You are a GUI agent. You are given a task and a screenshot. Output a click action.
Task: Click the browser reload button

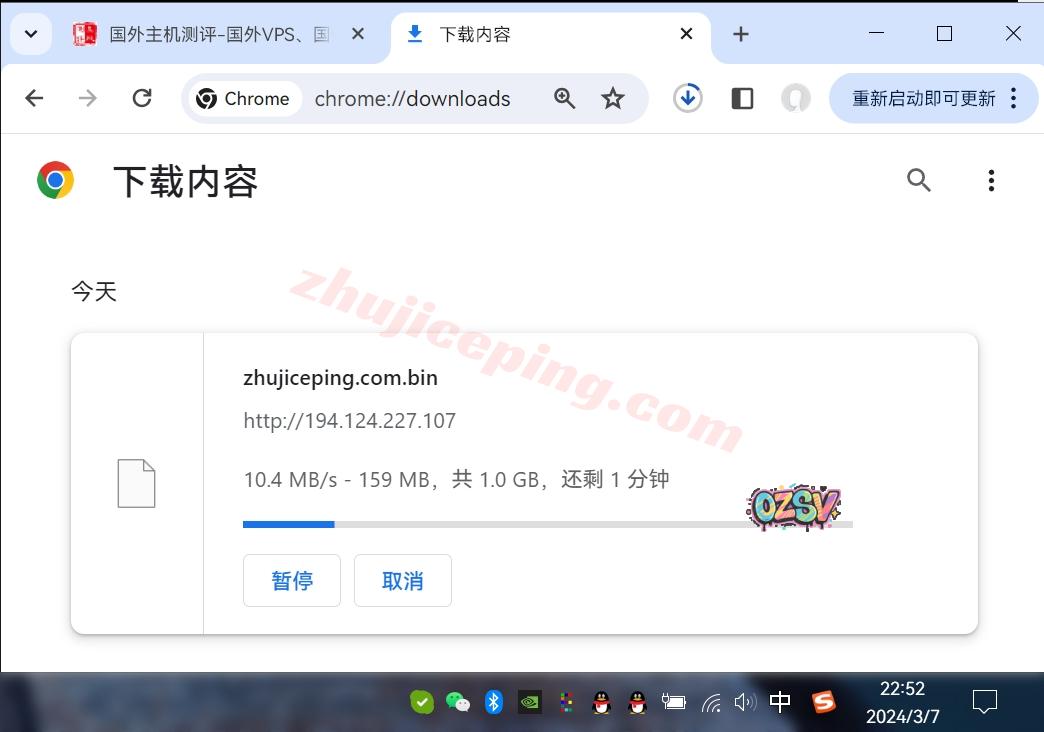click(x=142, y=98)
